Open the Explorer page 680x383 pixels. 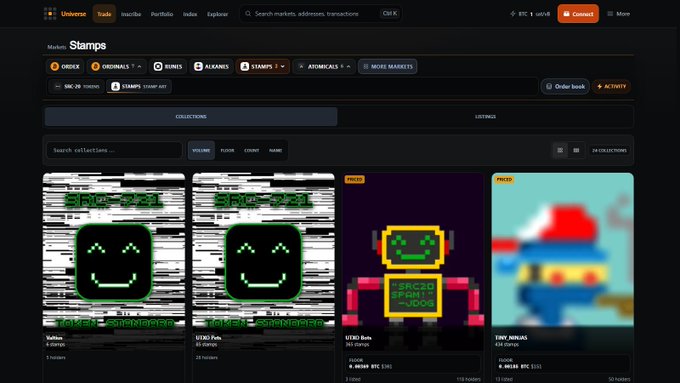(x=218, y=14)
